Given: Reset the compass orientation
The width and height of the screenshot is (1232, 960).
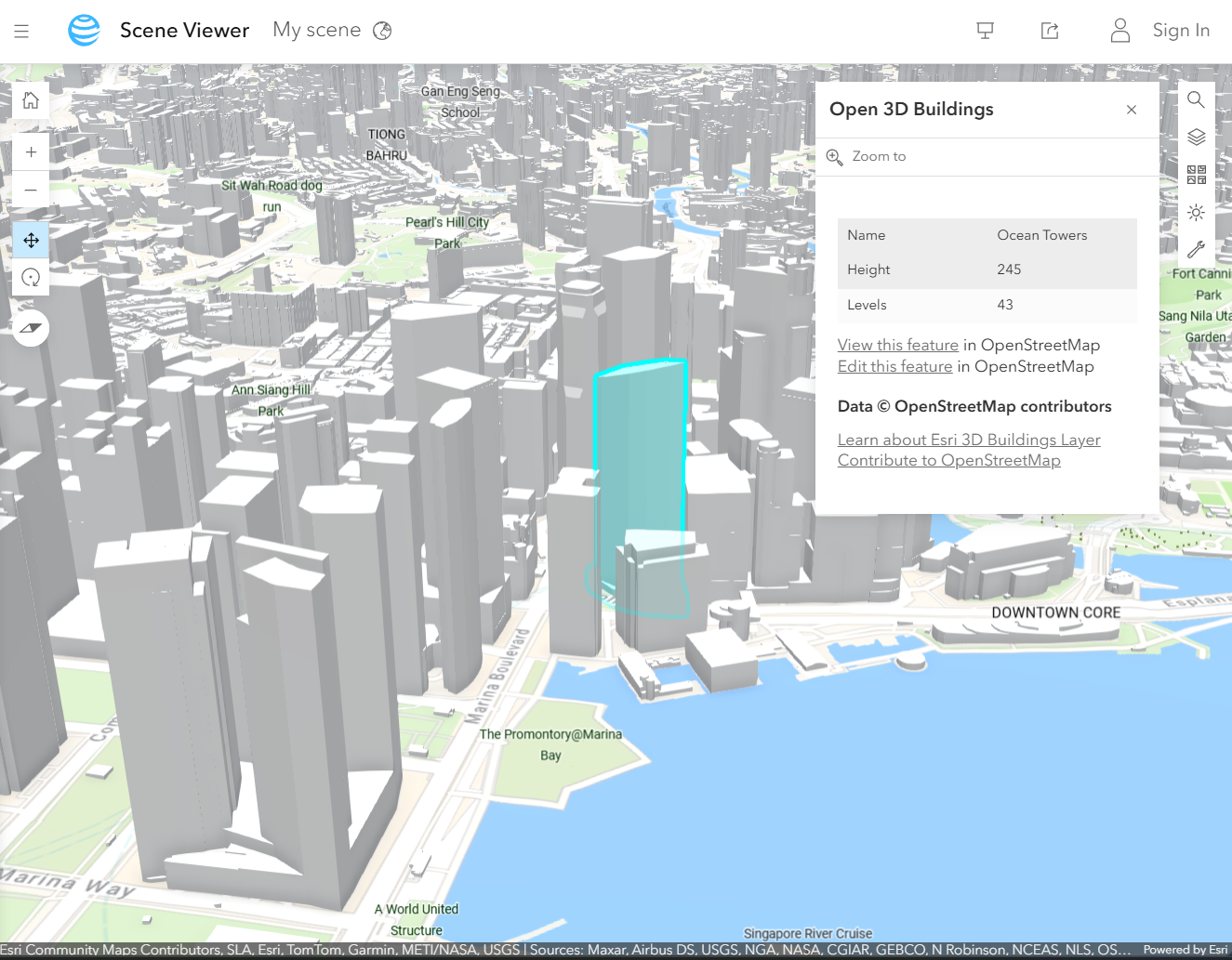Looking at the screenshot, I should click(31, 328).
